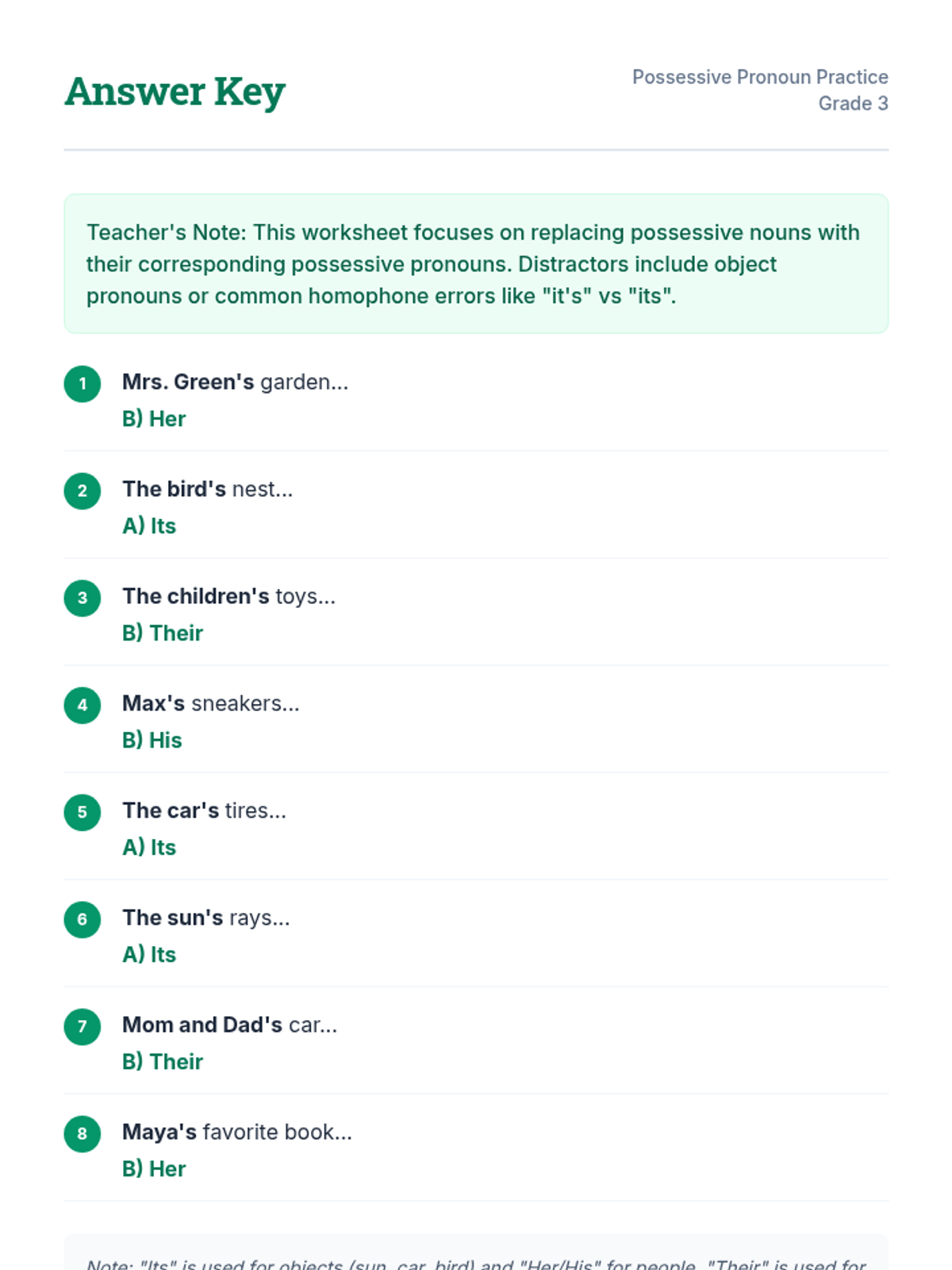Click the number 2 circle badge
This screenshot has width=952, height=1270.
82,491
